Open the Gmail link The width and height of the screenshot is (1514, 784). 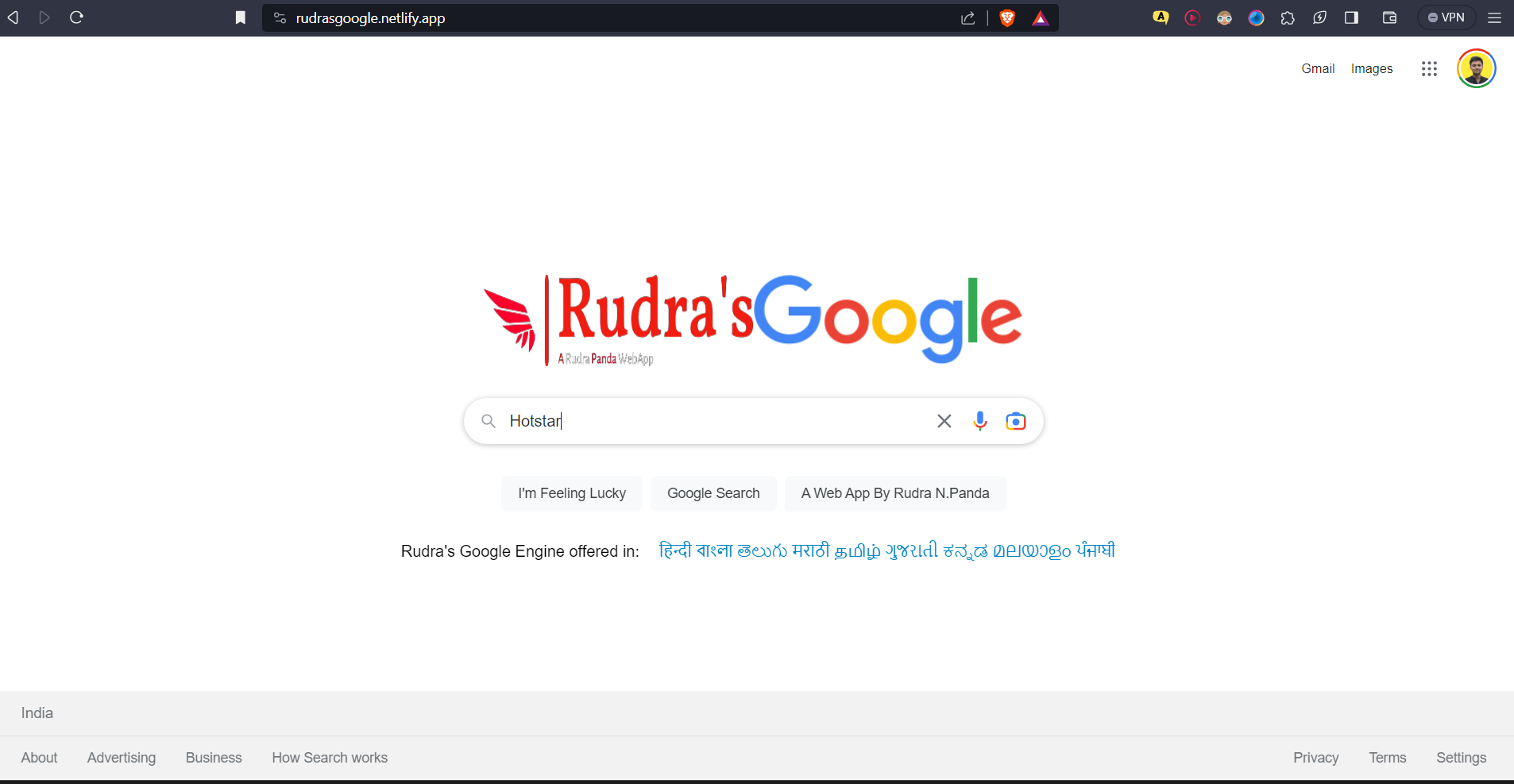[1318, 69]
